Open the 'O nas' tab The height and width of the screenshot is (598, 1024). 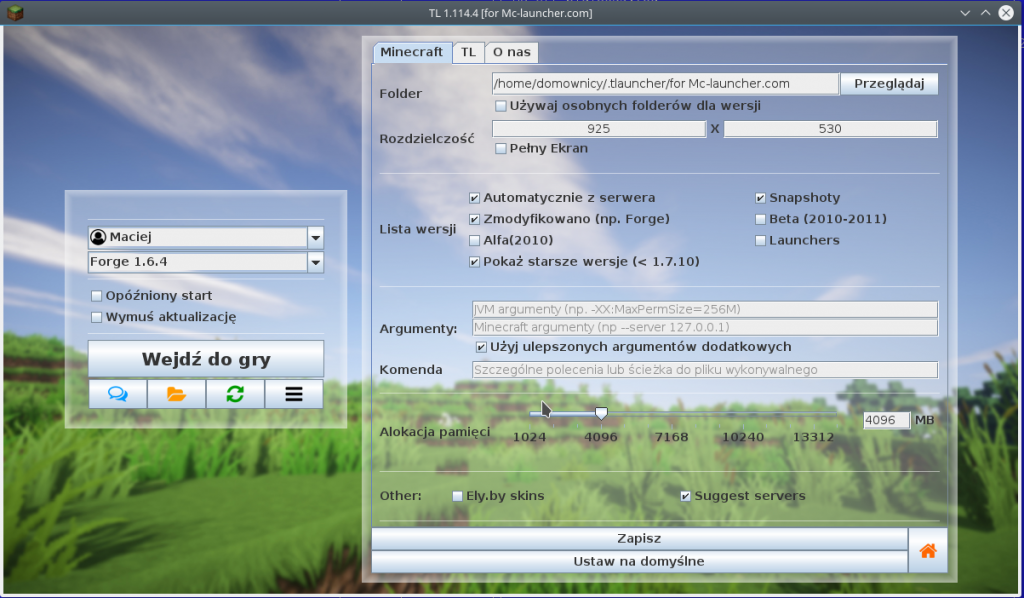(512, 52)
